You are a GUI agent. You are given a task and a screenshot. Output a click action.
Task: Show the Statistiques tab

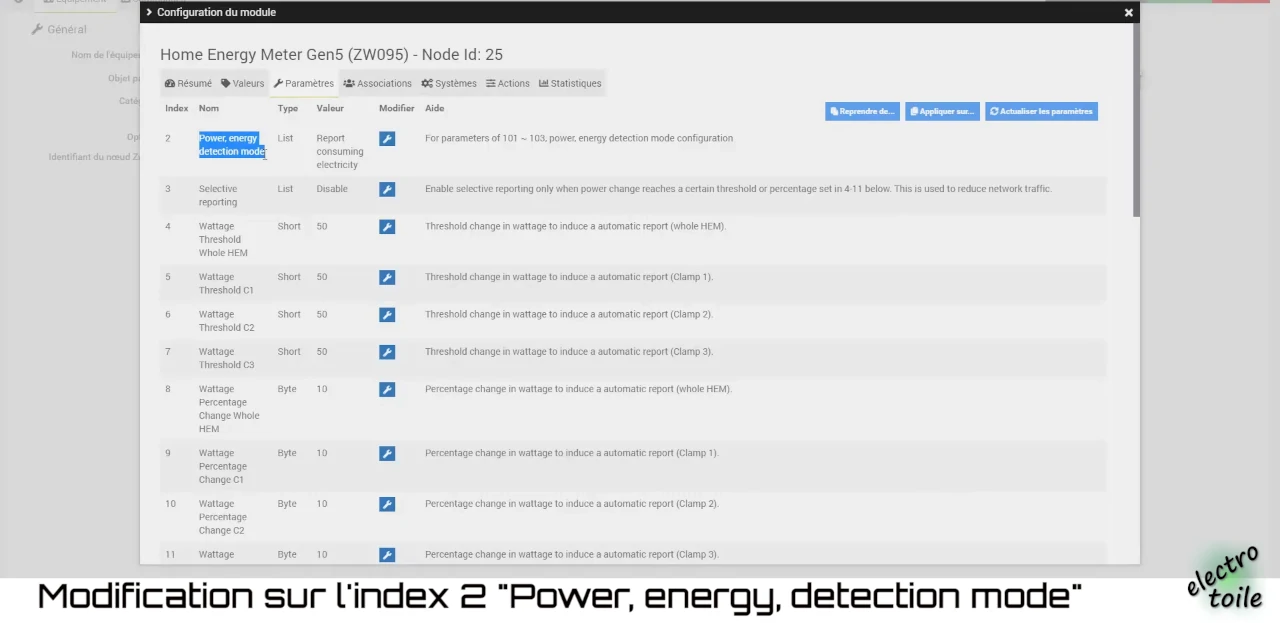tap(570, 83)
